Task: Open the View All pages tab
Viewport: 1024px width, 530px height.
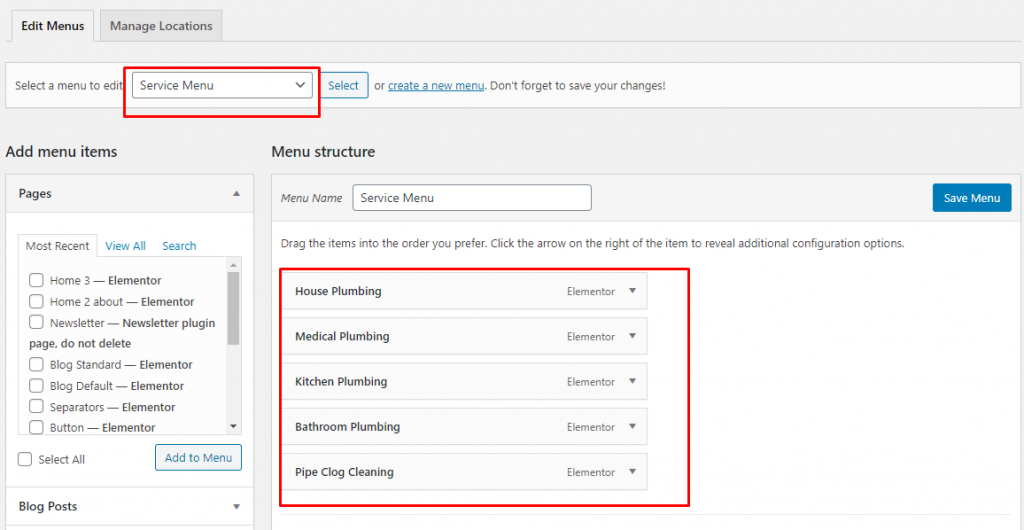Action: coord(125,246)
